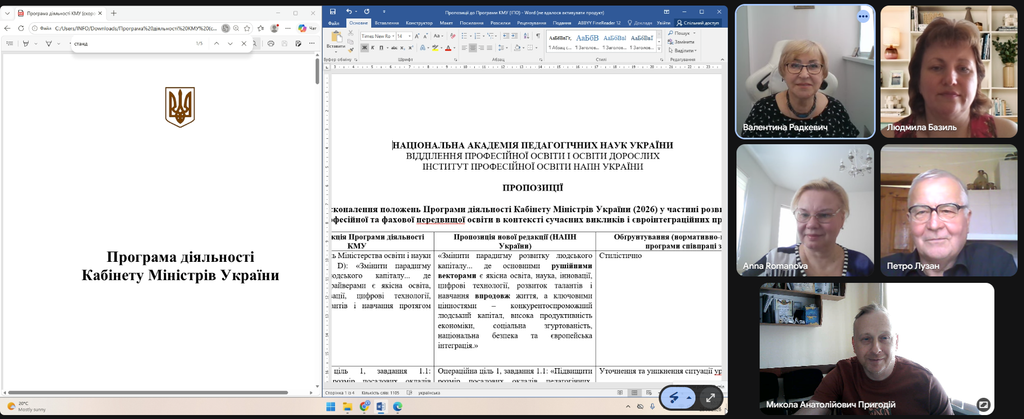Save the Word document from Quick Access toolbar

333,12
